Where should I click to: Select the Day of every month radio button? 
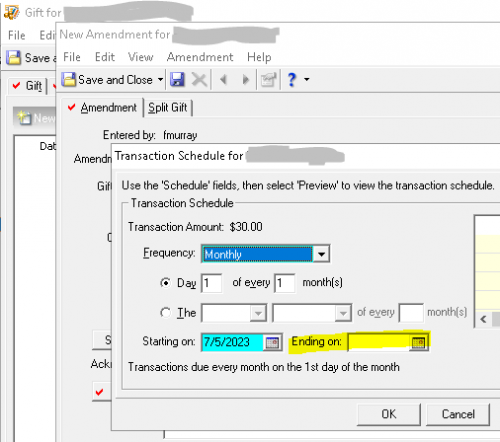pos(165,283)
